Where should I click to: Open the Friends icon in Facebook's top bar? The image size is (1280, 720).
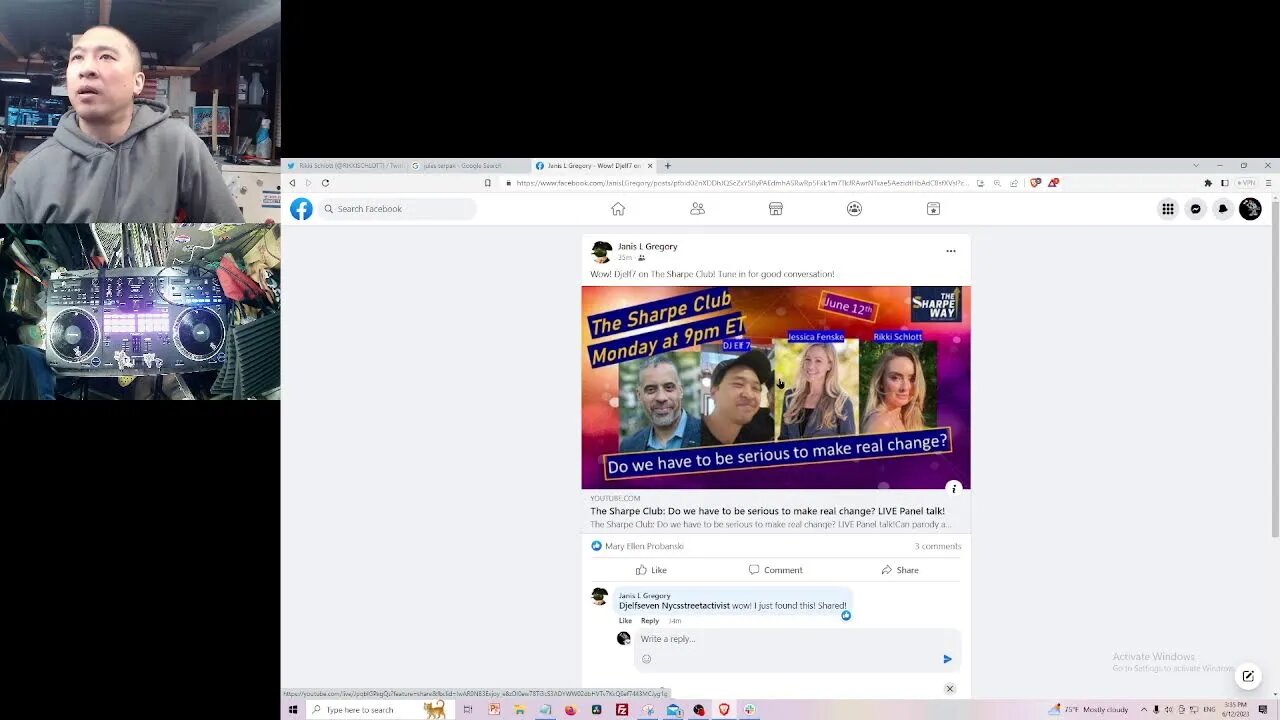pos(697,209)
